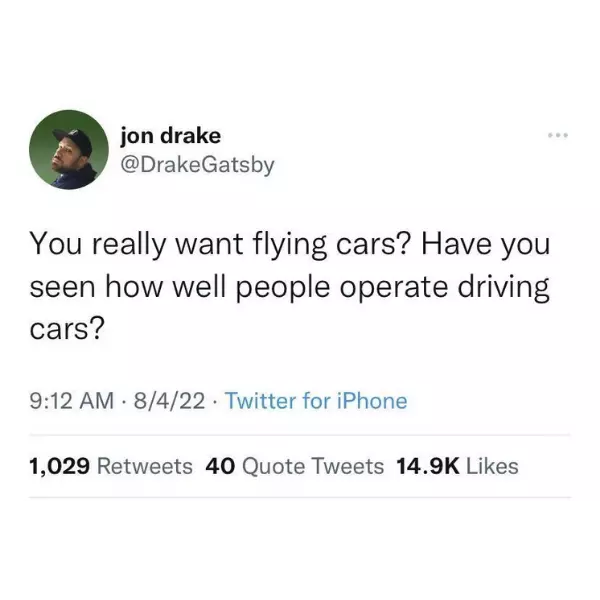The image size is (600, 600).
Task: Select the 8/4/22 date
Action: (x=170, y=401)
